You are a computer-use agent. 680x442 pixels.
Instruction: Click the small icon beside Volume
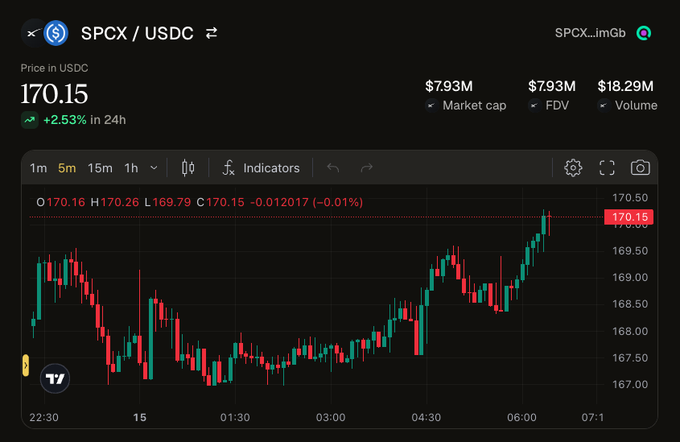pyautogui.click(x=604, y=105)
